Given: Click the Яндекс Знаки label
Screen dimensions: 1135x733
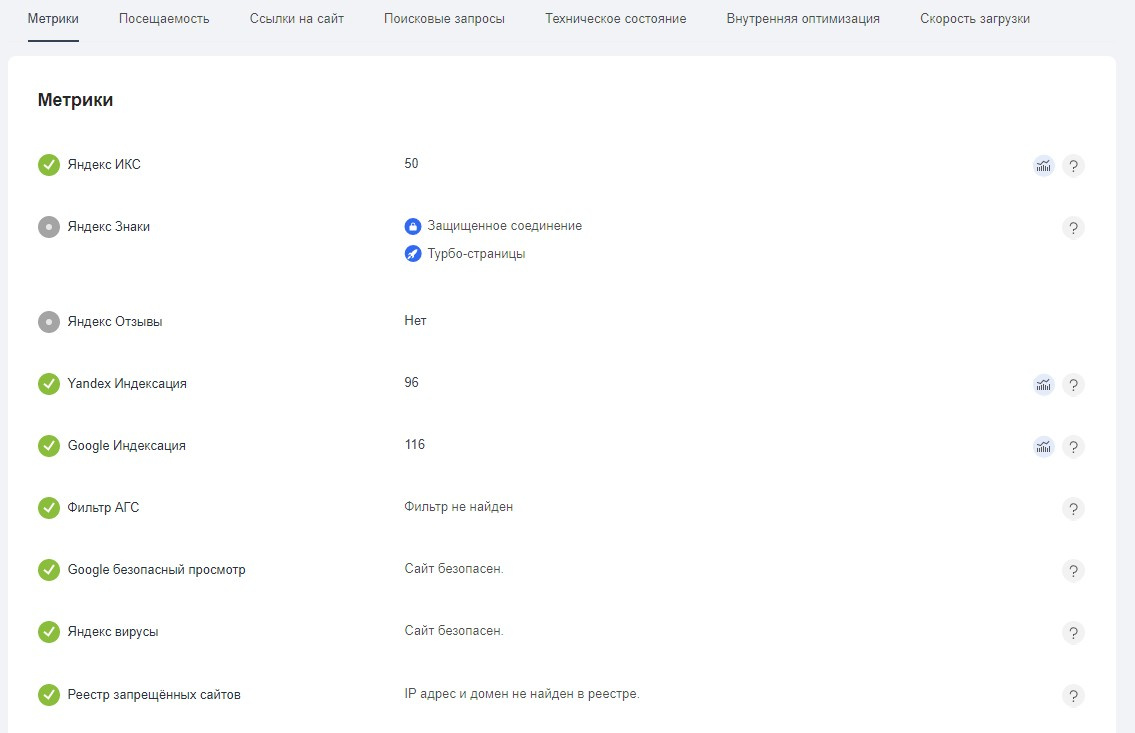Looking at the screenshot, I should 109,227.
